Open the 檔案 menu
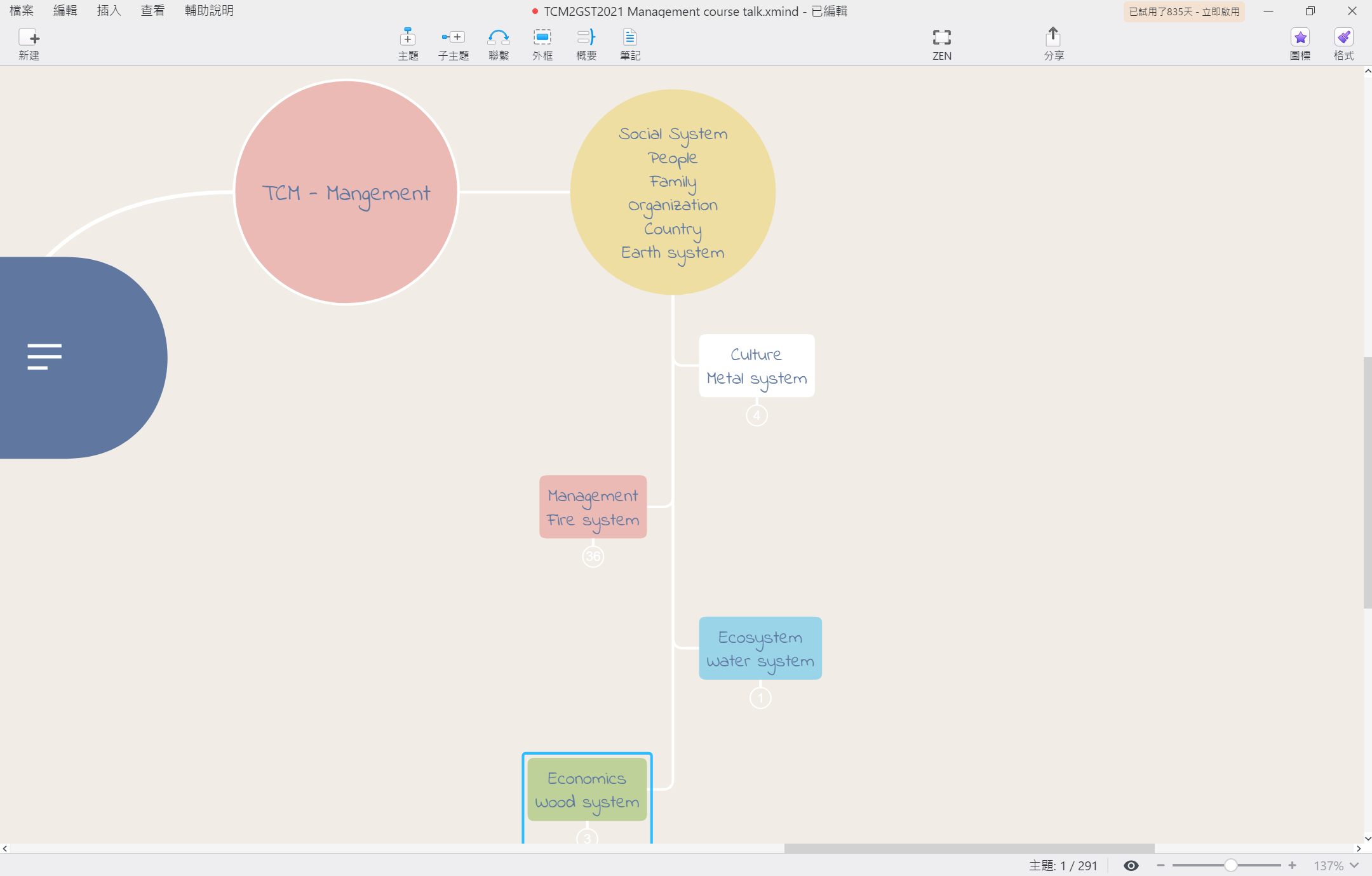Viewport: 1372px width, 876px height. (22, 11)
